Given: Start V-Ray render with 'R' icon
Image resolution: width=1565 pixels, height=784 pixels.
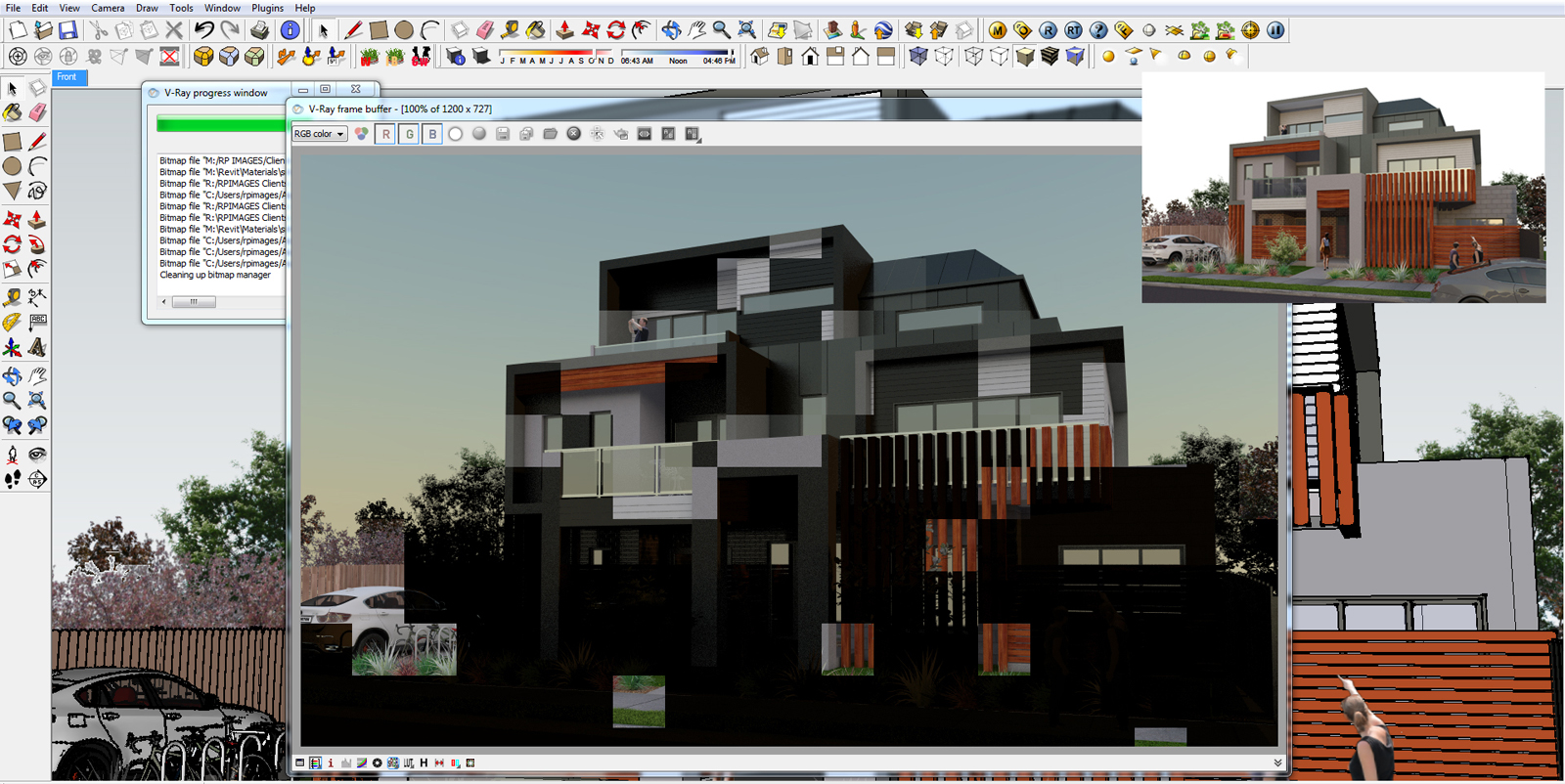Looking at the screenshot, I should point(1048,30).
